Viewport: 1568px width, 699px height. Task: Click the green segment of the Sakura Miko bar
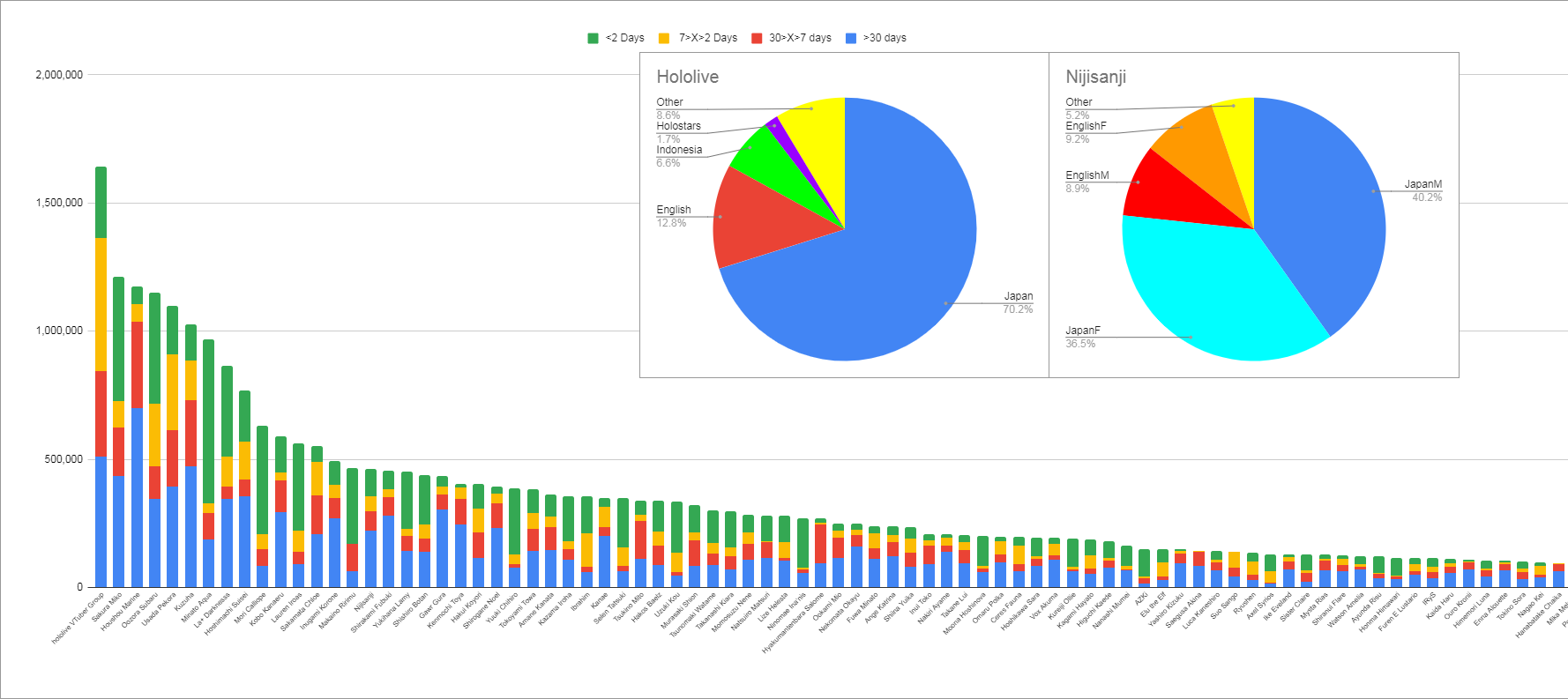(x=118, y=338)
